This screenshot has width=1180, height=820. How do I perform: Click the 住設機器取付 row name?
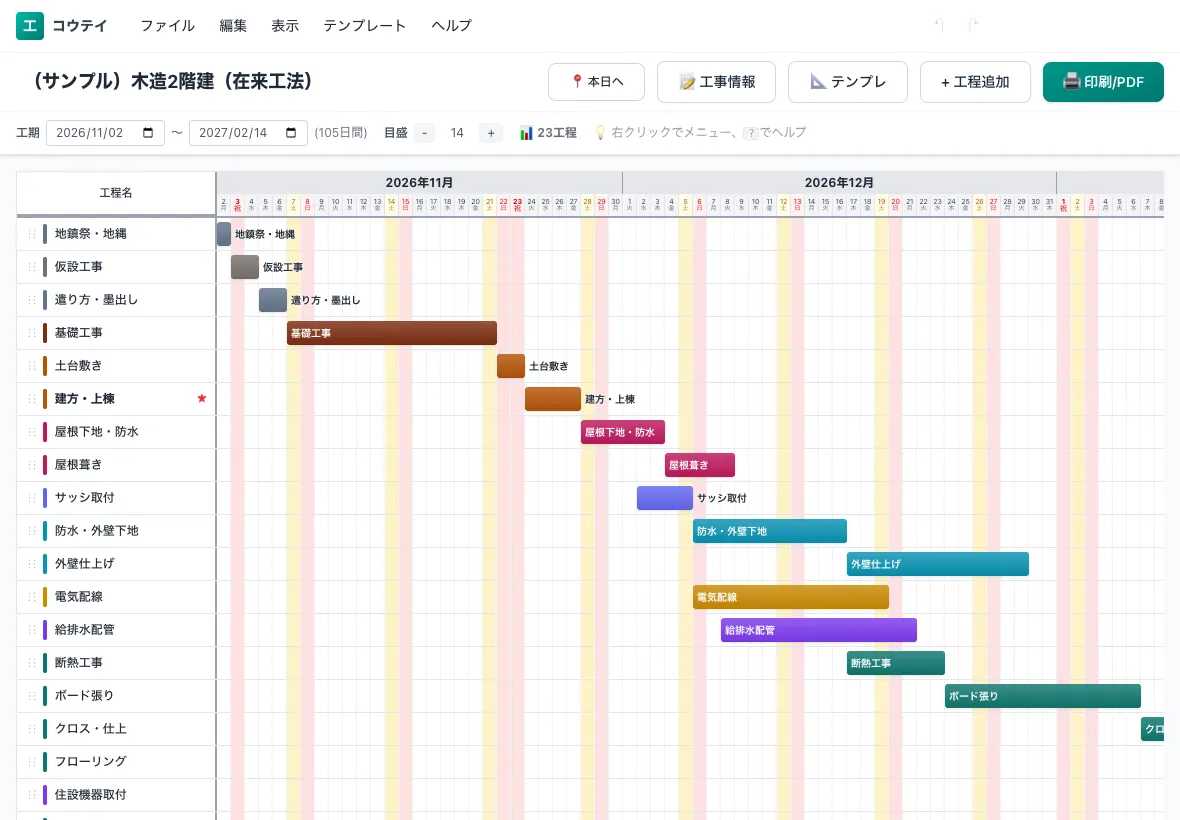tap(90, 794)
